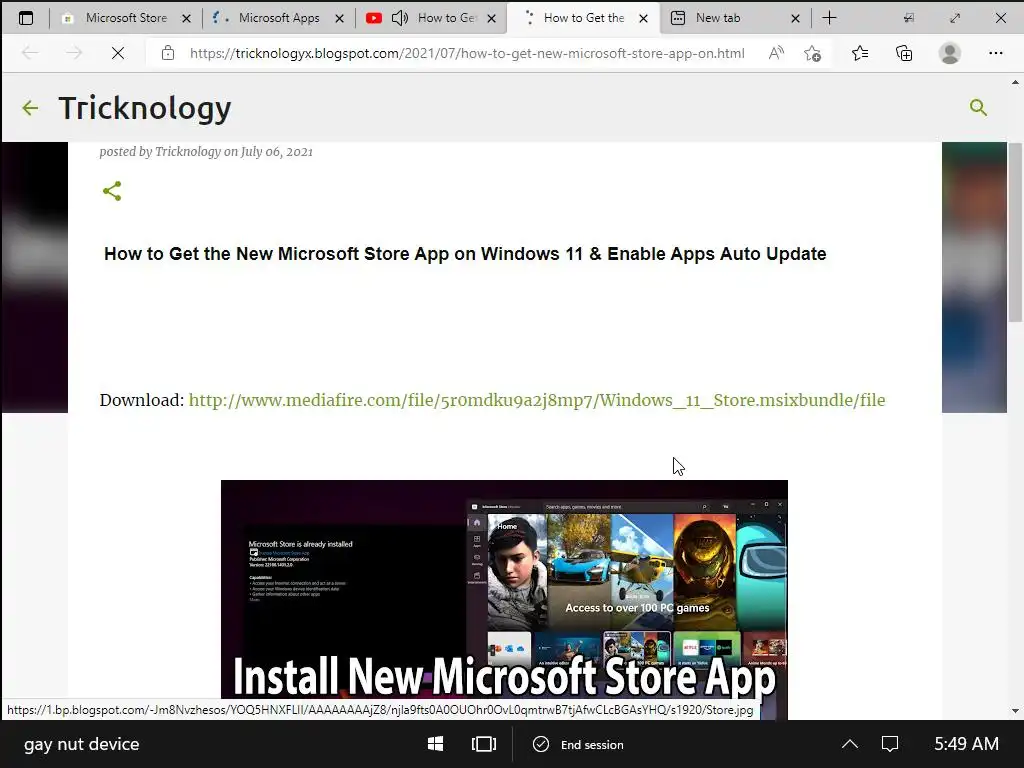Screen dimensions: 1024x768
Task: Open Edge Settings and more menu
Action: click(995, 53)
